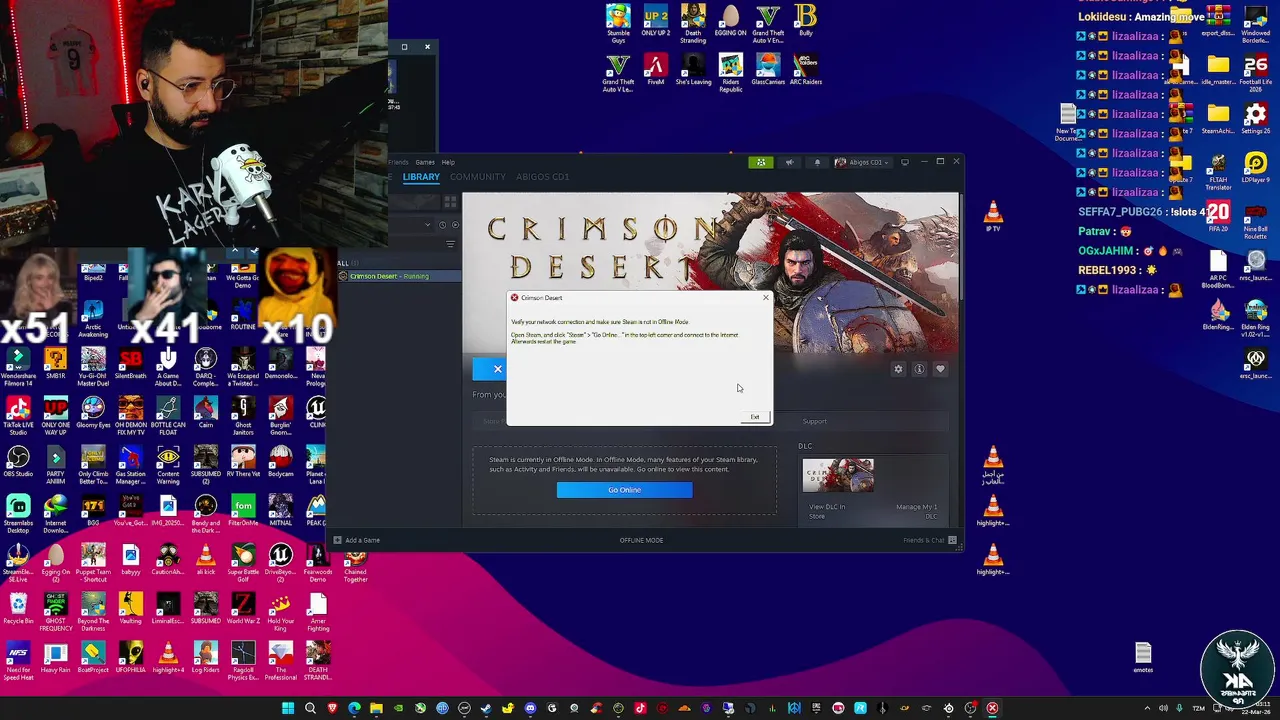The width and height of the screenshot is (1280, 720).
Task: Click Add a Game in Steam
Action: coord(356,540)
